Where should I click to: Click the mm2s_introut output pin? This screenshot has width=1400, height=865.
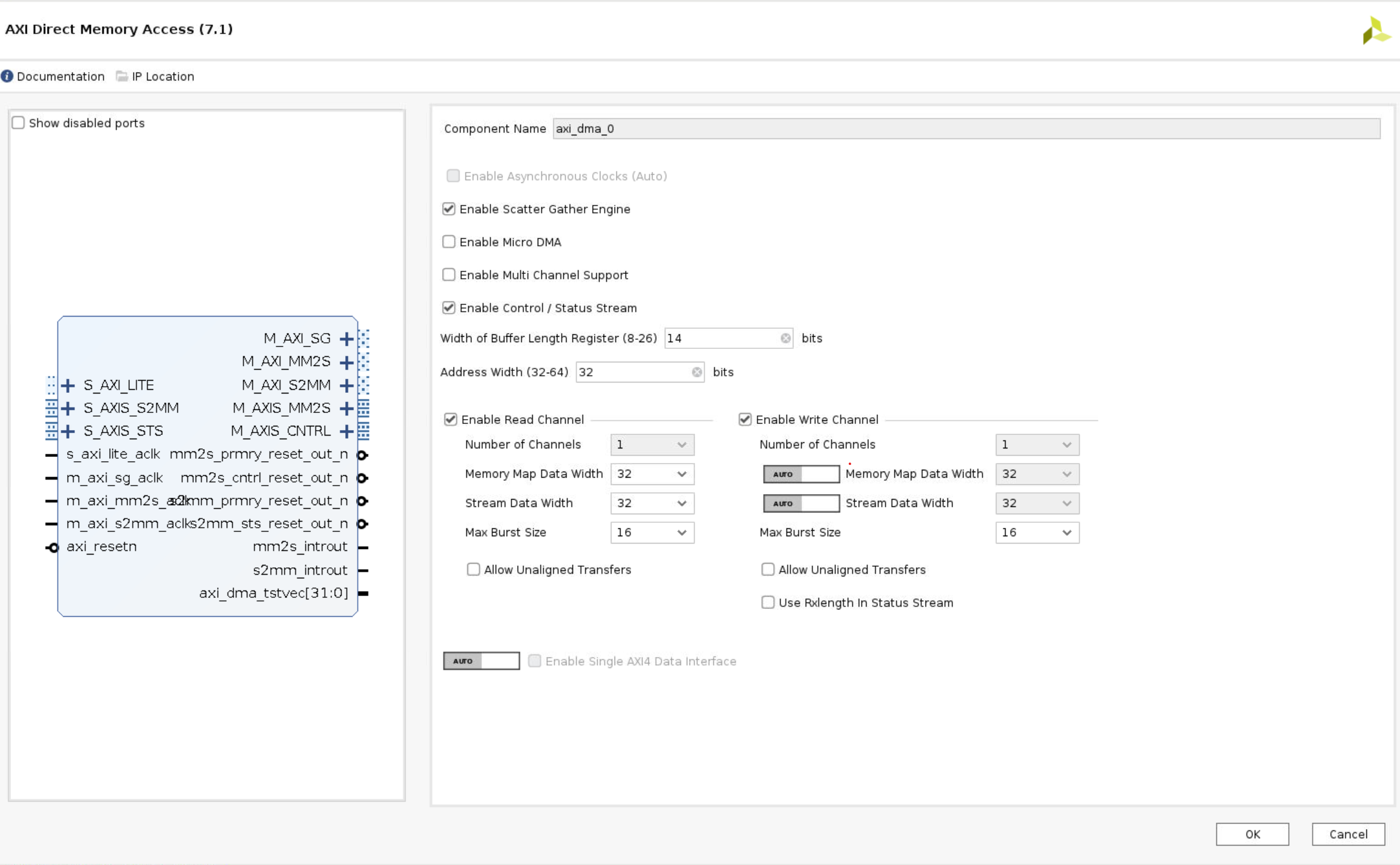click(363, 547)
